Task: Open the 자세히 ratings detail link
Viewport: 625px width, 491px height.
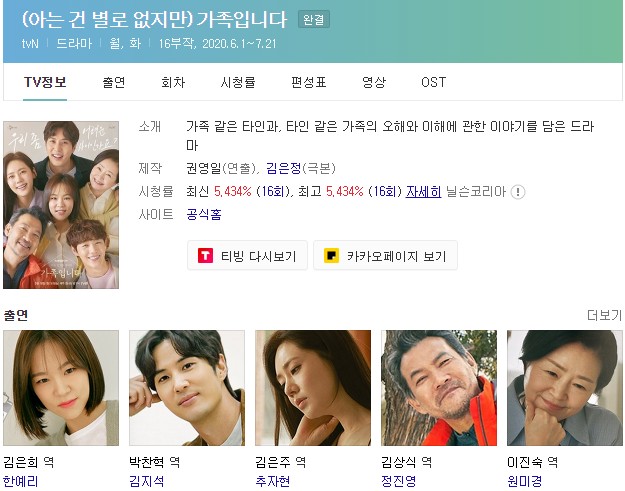Action: [x=423, y=192]
